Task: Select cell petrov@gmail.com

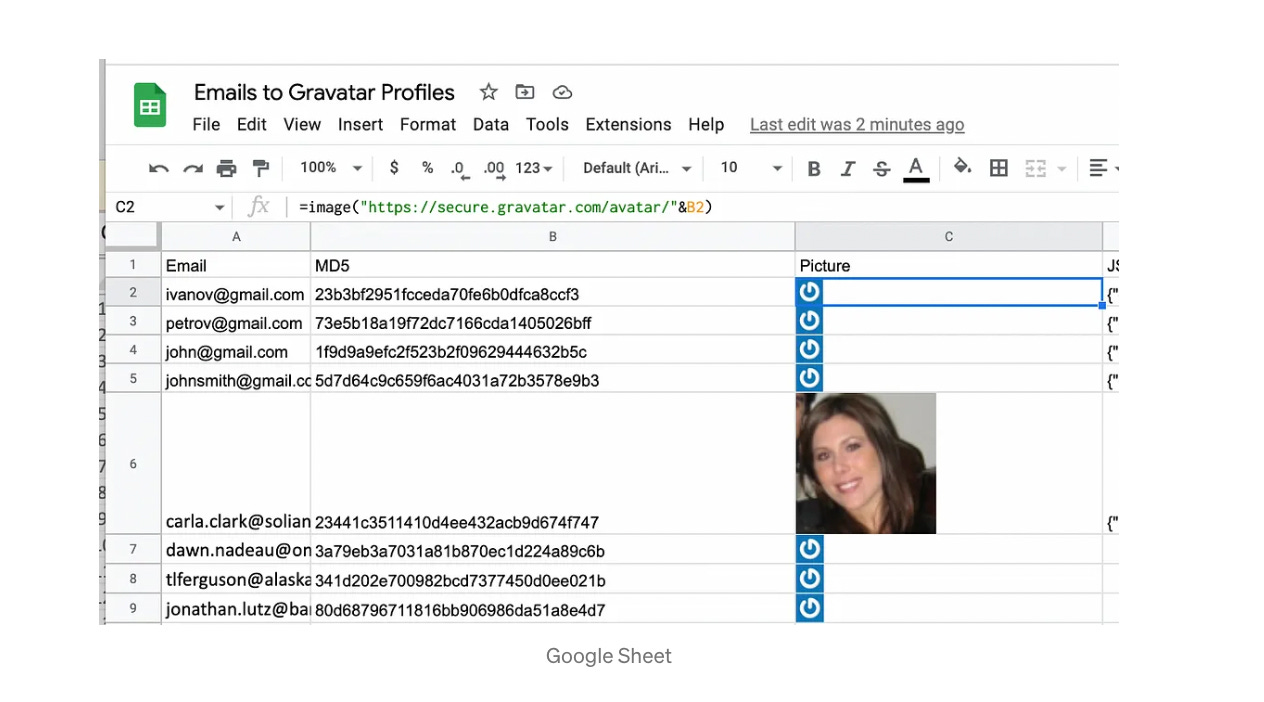Action: 236,322
